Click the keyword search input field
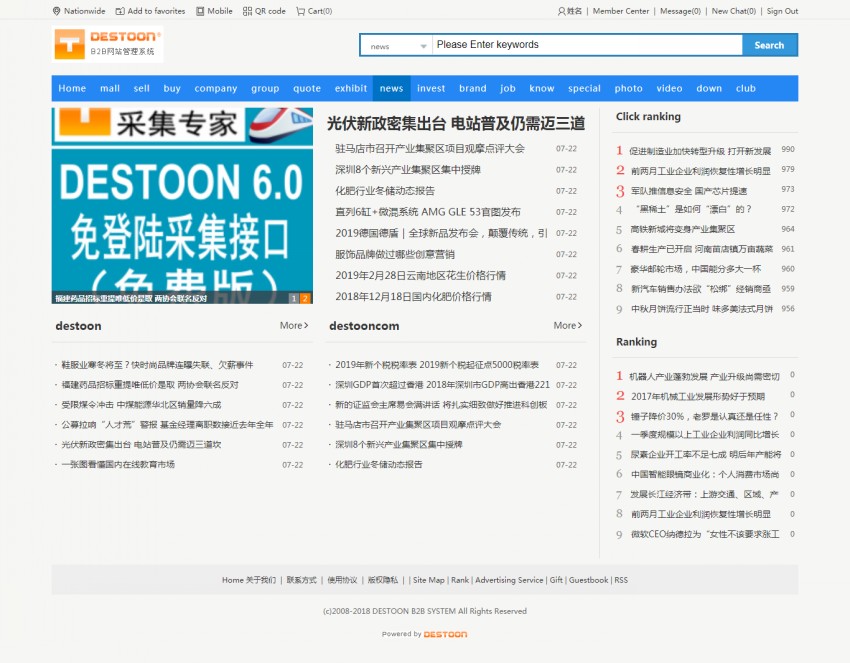Image resolution: width=850 pixels, height=663 pixels. pos(587,45)
